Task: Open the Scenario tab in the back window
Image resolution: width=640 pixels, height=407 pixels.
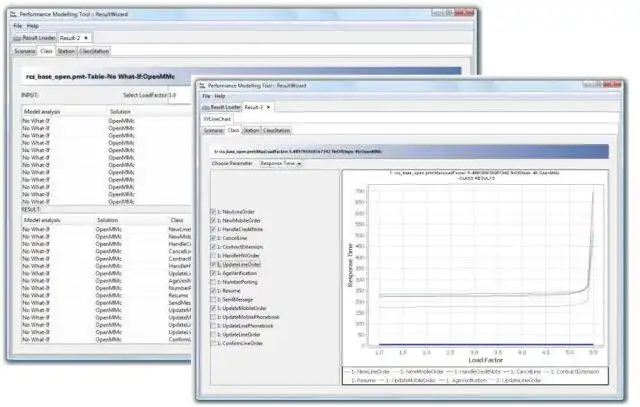Action: point(25,51)
